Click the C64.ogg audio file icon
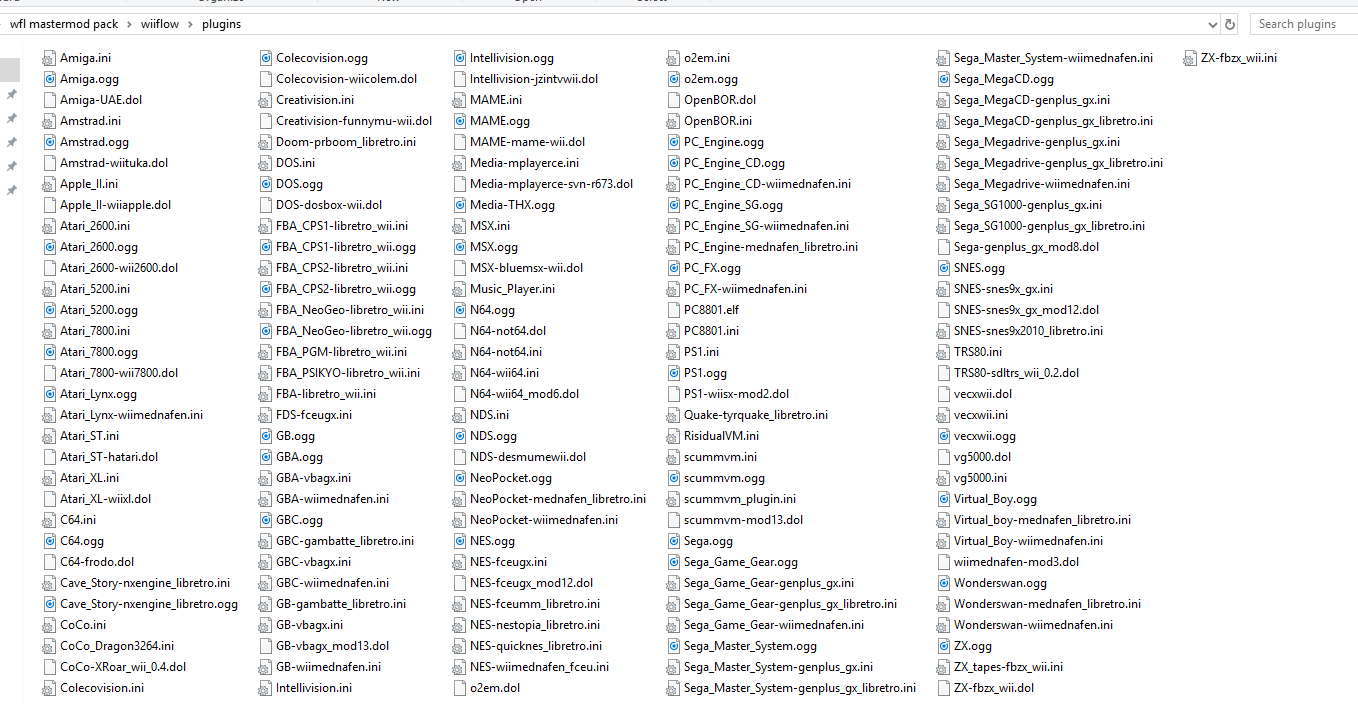This screenshot has width=1358, height=717. (50, 541)
